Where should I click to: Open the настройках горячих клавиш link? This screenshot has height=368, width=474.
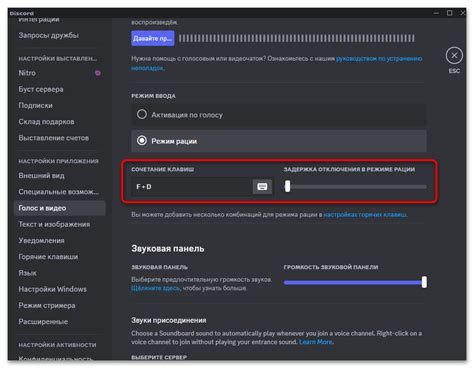point(365,215)
